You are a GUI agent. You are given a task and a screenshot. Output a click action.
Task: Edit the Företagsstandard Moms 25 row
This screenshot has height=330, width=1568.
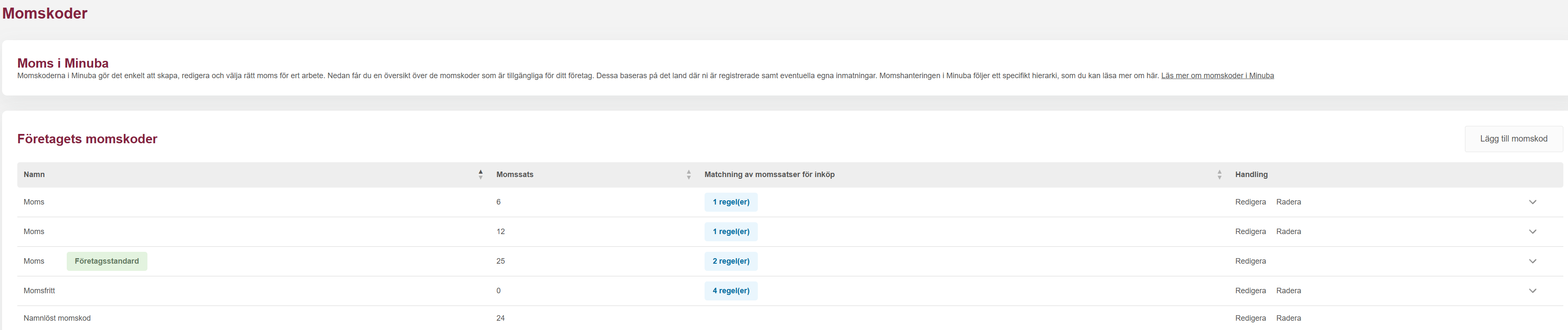pos(1250,261)
